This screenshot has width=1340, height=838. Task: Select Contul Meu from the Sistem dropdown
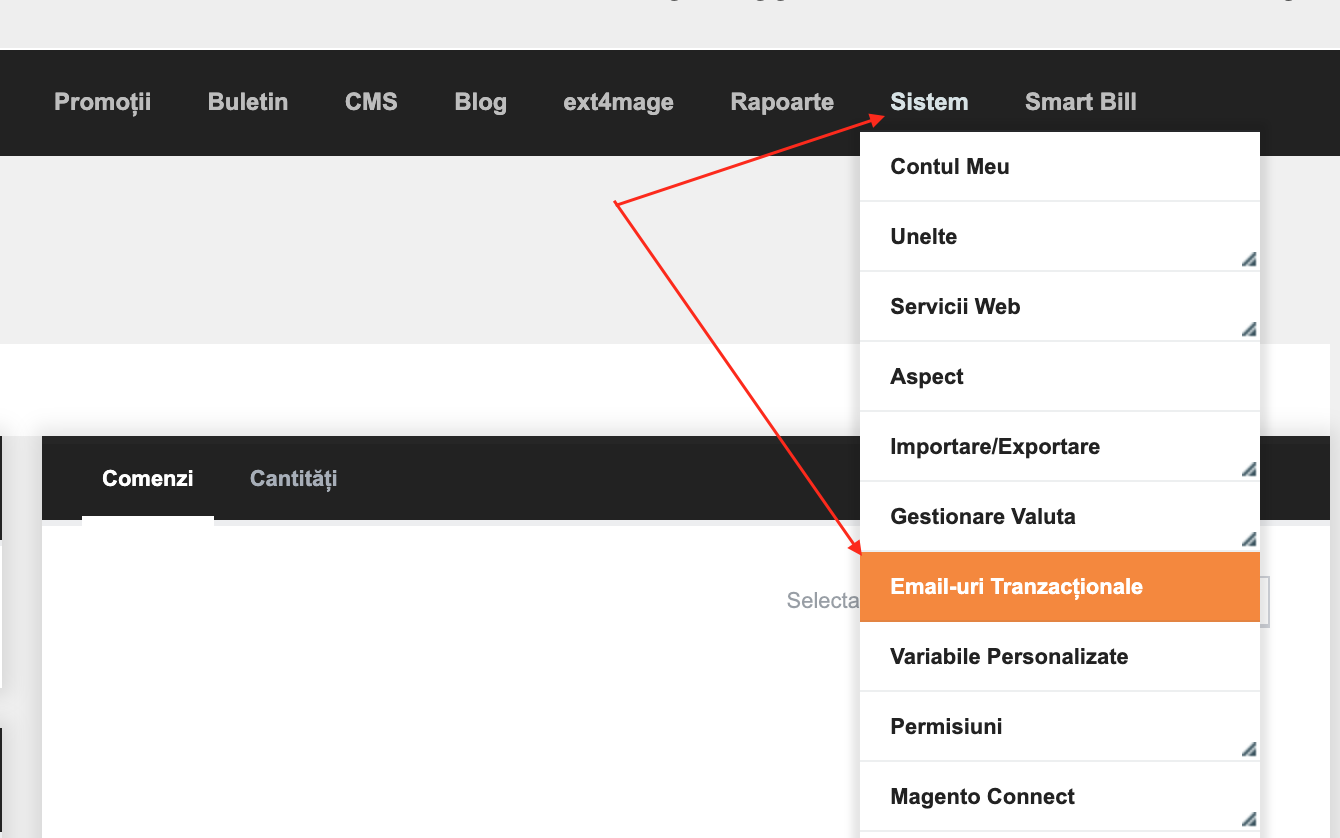1059,167
